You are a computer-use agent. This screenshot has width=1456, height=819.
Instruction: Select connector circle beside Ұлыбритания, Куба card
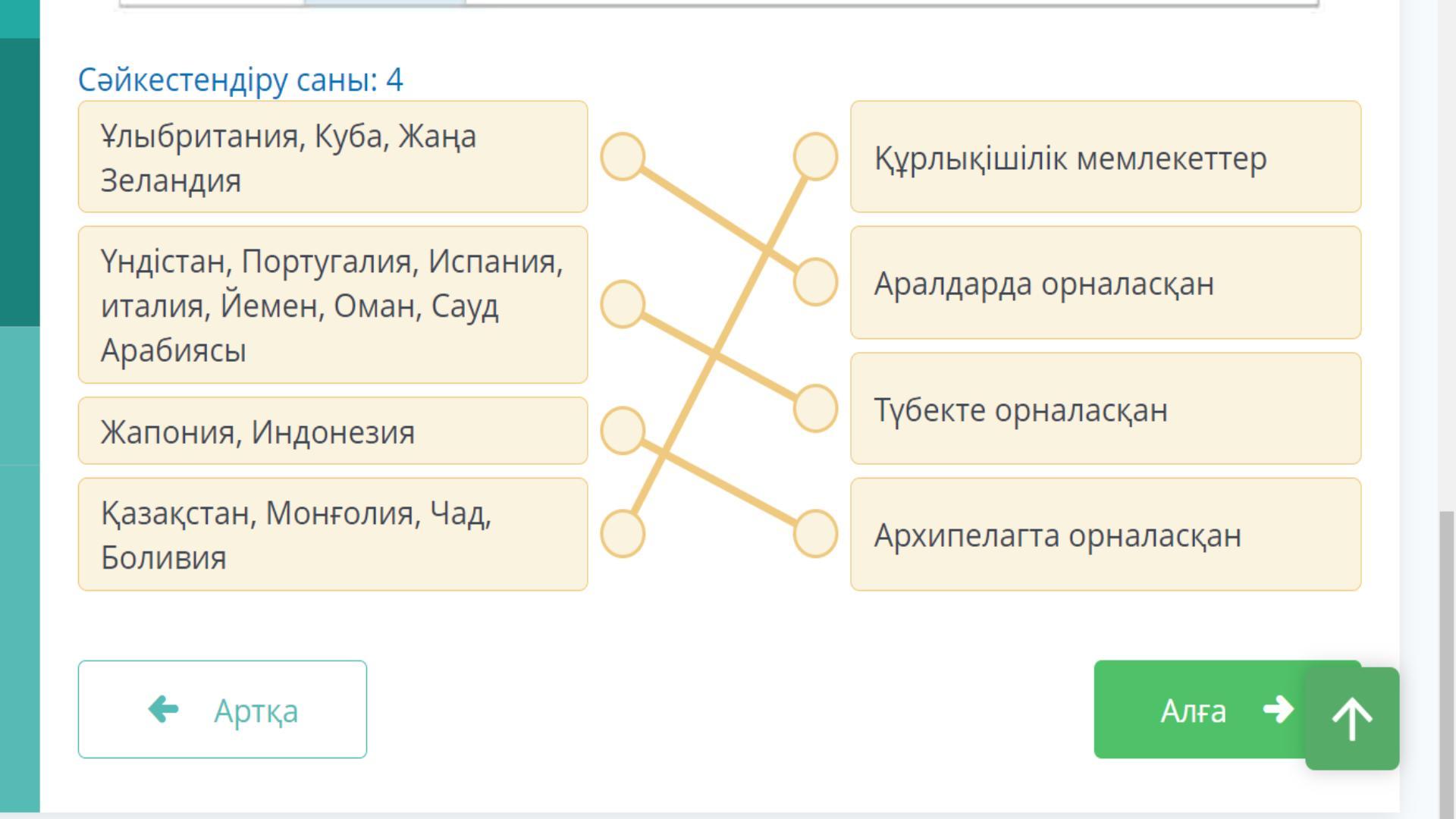click(x=623, y=157)
